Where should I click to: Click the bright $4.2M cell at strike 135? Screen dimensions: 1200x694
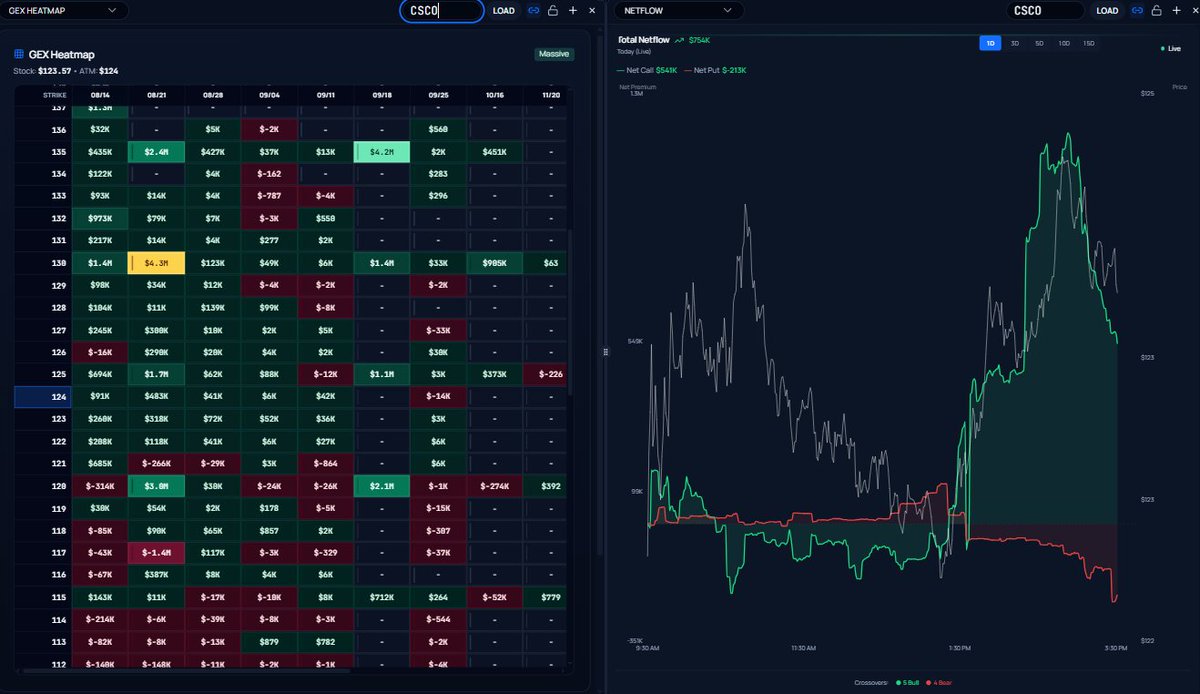pyautogui.click(x=381, y=152)
